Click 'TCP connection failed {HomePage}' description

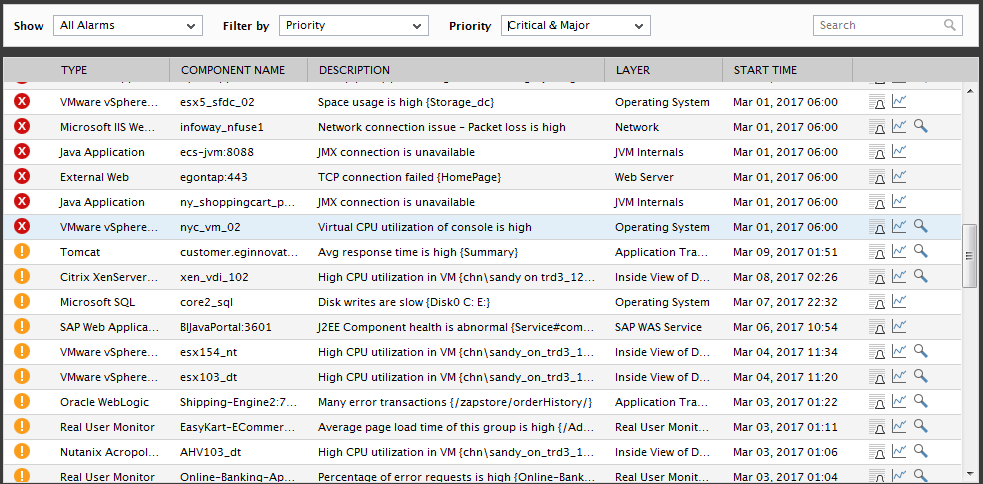pos(410,177)
